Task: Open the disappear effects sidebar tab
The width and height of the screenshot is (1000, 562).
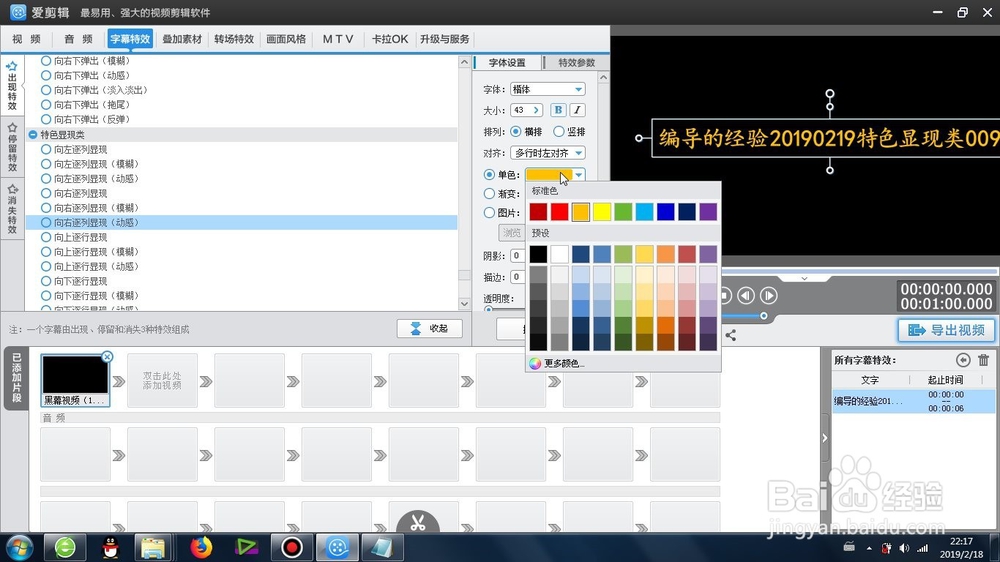Action: [x=11, y=208]
